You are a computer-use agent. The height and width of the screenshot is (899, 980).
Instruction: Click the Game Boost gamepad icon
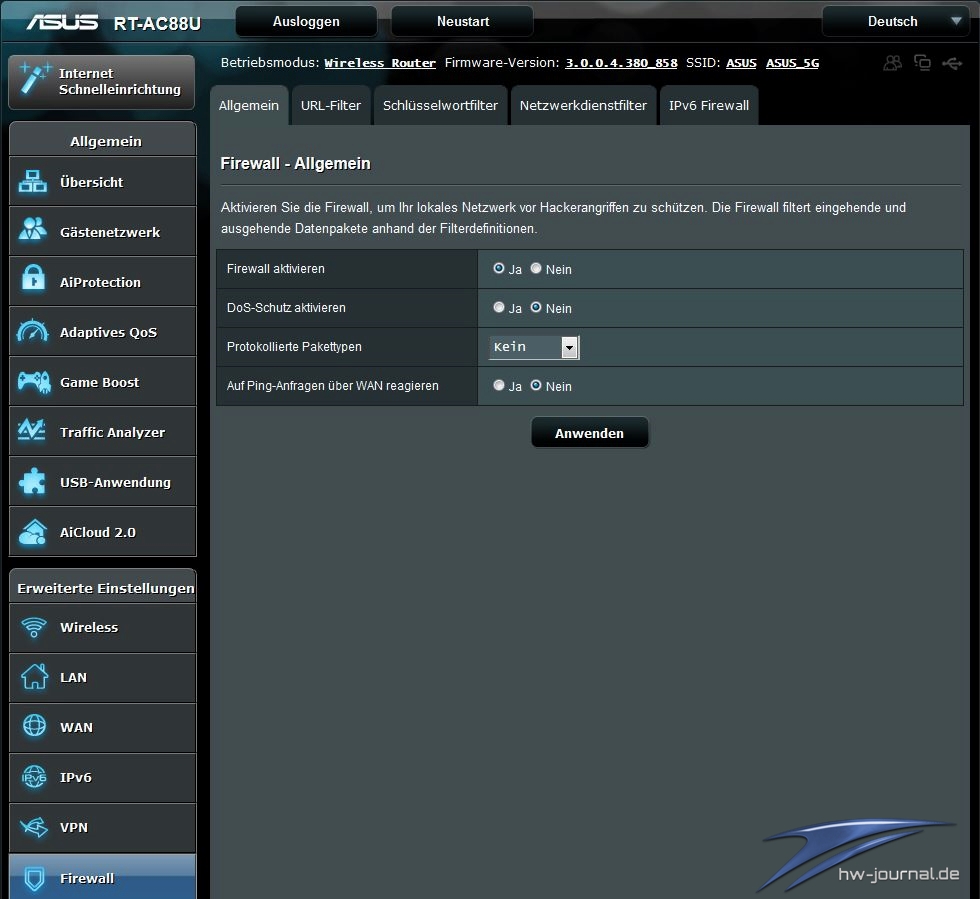[x=34, y=382]
